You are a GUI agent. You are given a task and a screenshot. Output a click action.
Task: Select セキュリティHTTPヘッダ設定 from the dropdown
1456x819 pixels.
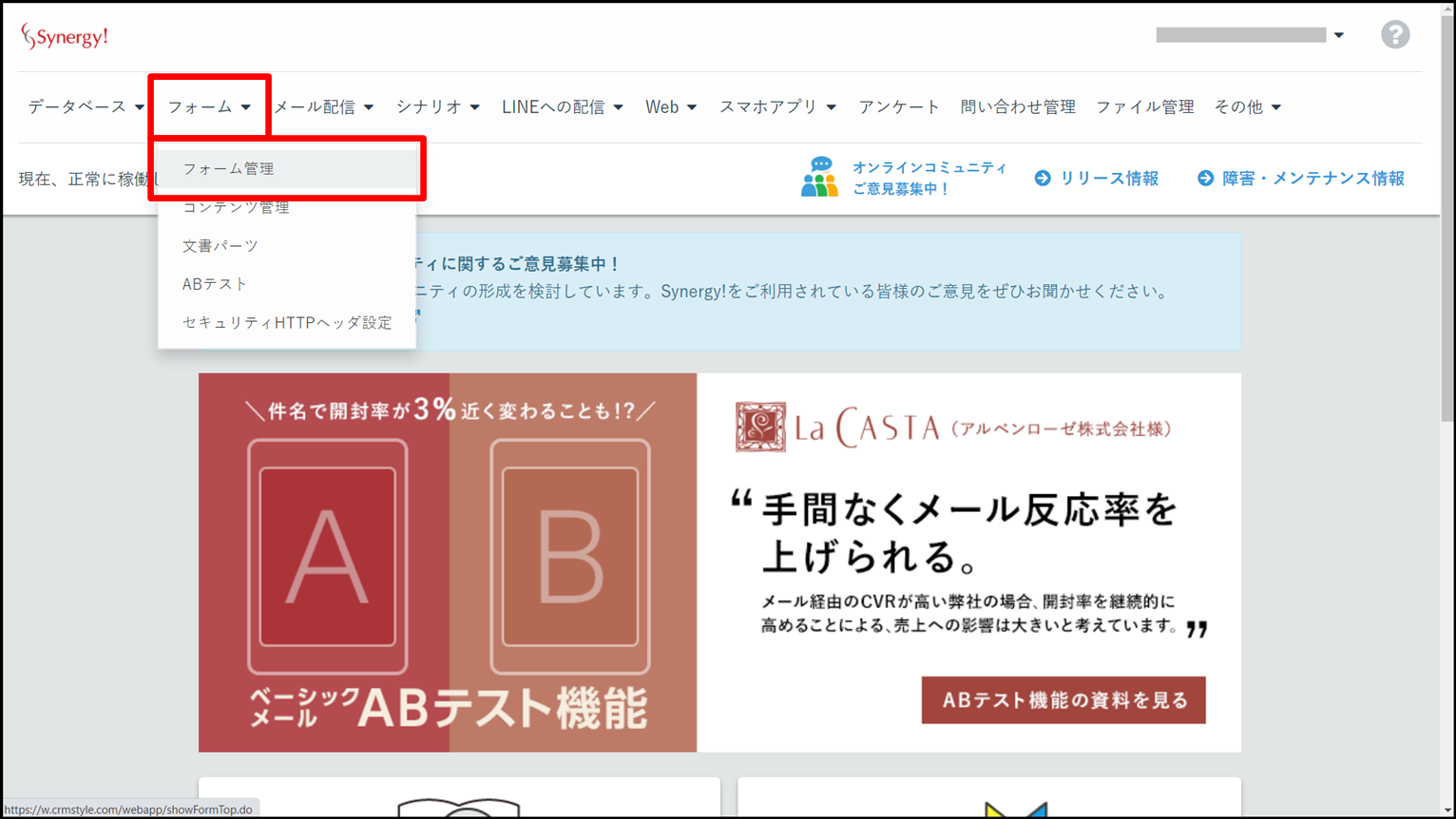287,322
